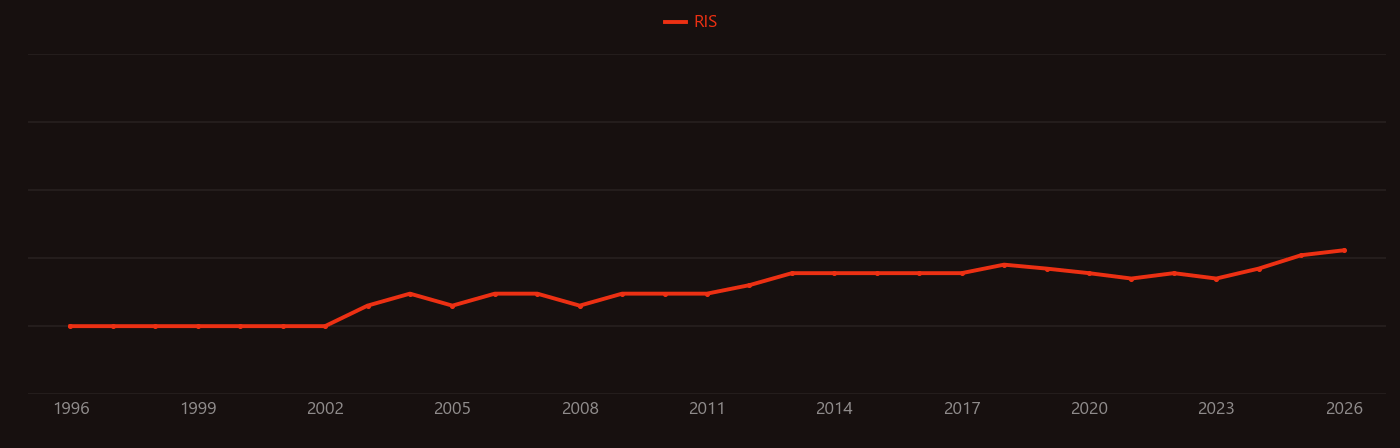This screenshot has width=1400, height=448.
Task: Select the RIS data point at 1996
Action: (70, 326)
